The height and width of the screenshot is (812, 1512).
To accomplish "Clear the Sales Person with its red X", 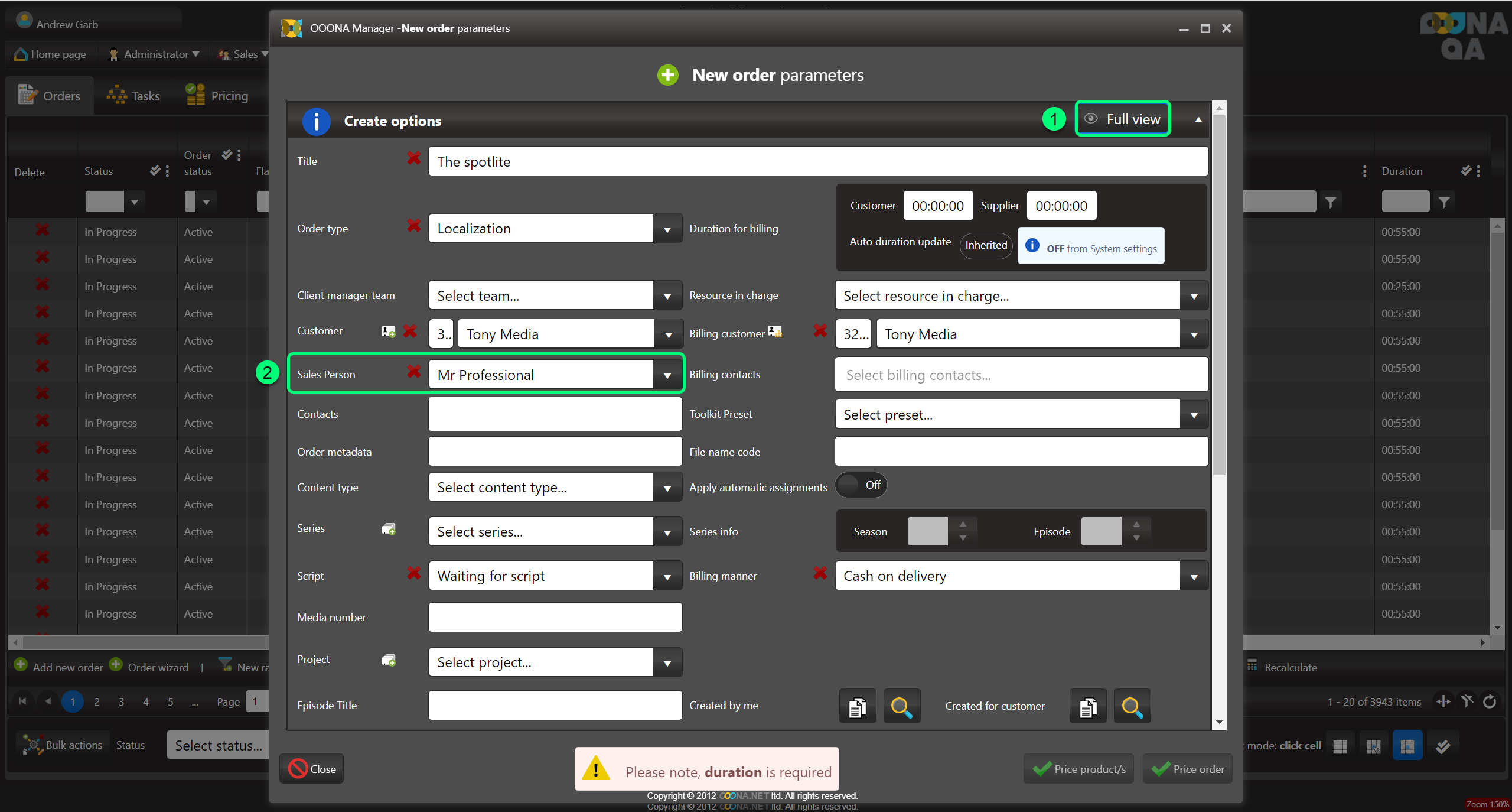I will pos(413,372).
